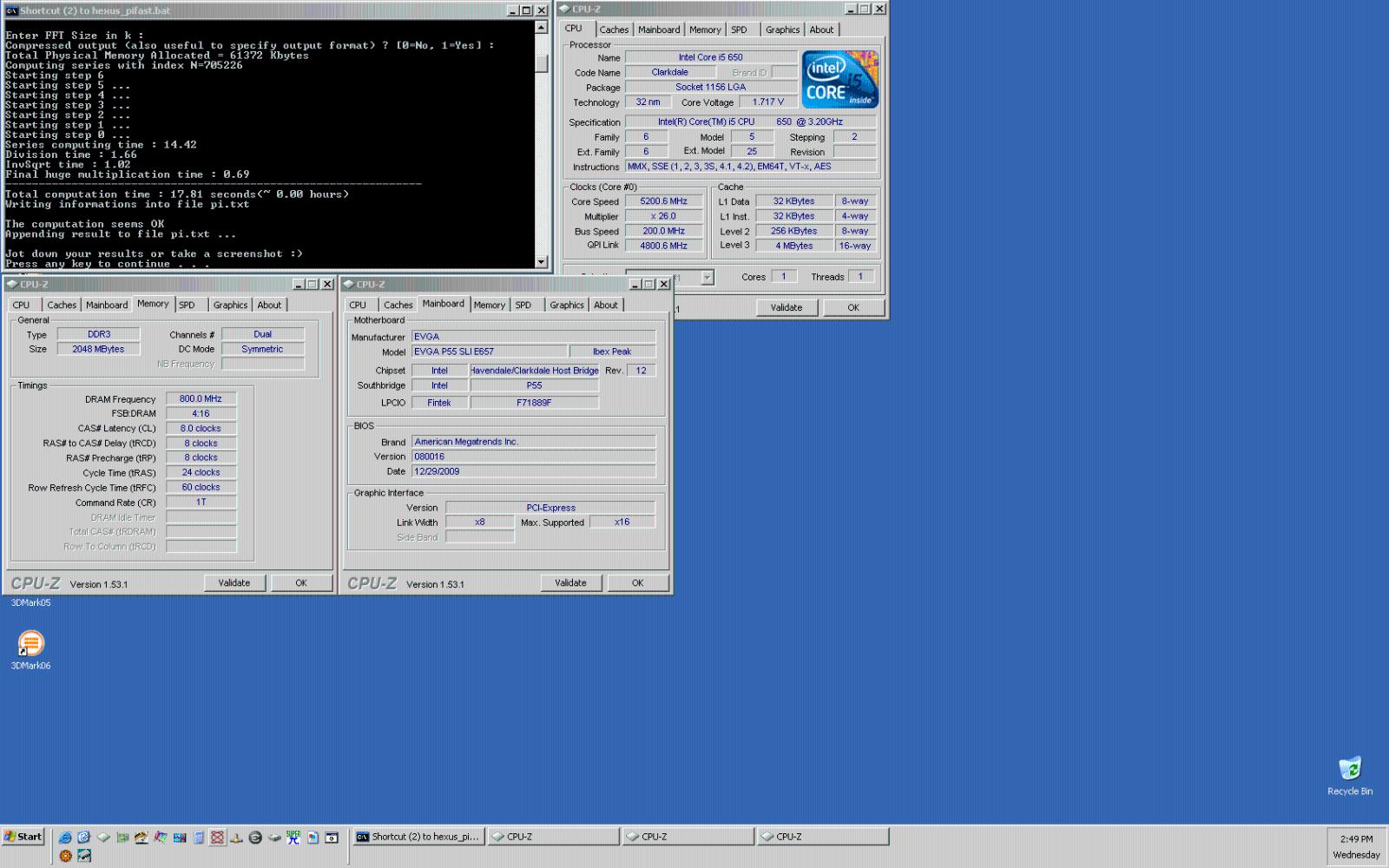This screenshot has height=868, width=1389.
Task: Click the teal picture icon in quick launch
Action: click(x=84, y=856)
